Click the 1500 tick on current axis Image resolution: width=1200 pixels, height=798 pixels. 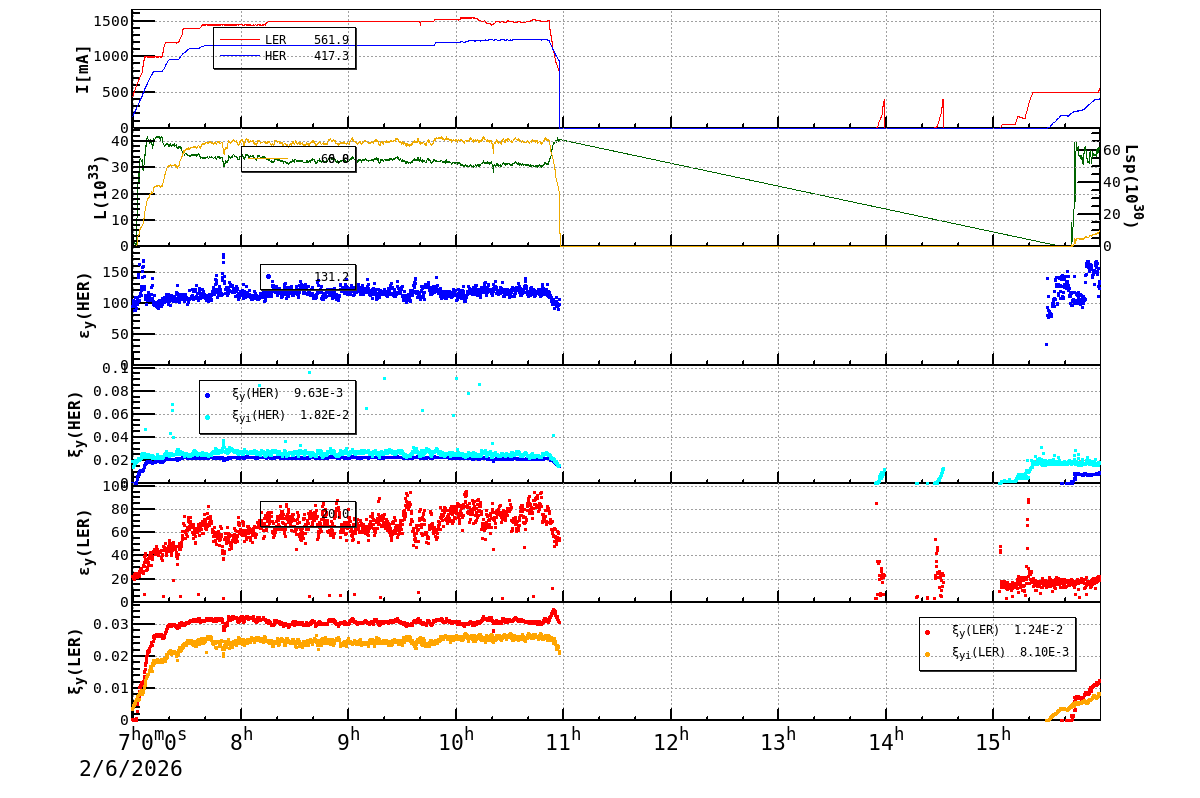(110, 21)
